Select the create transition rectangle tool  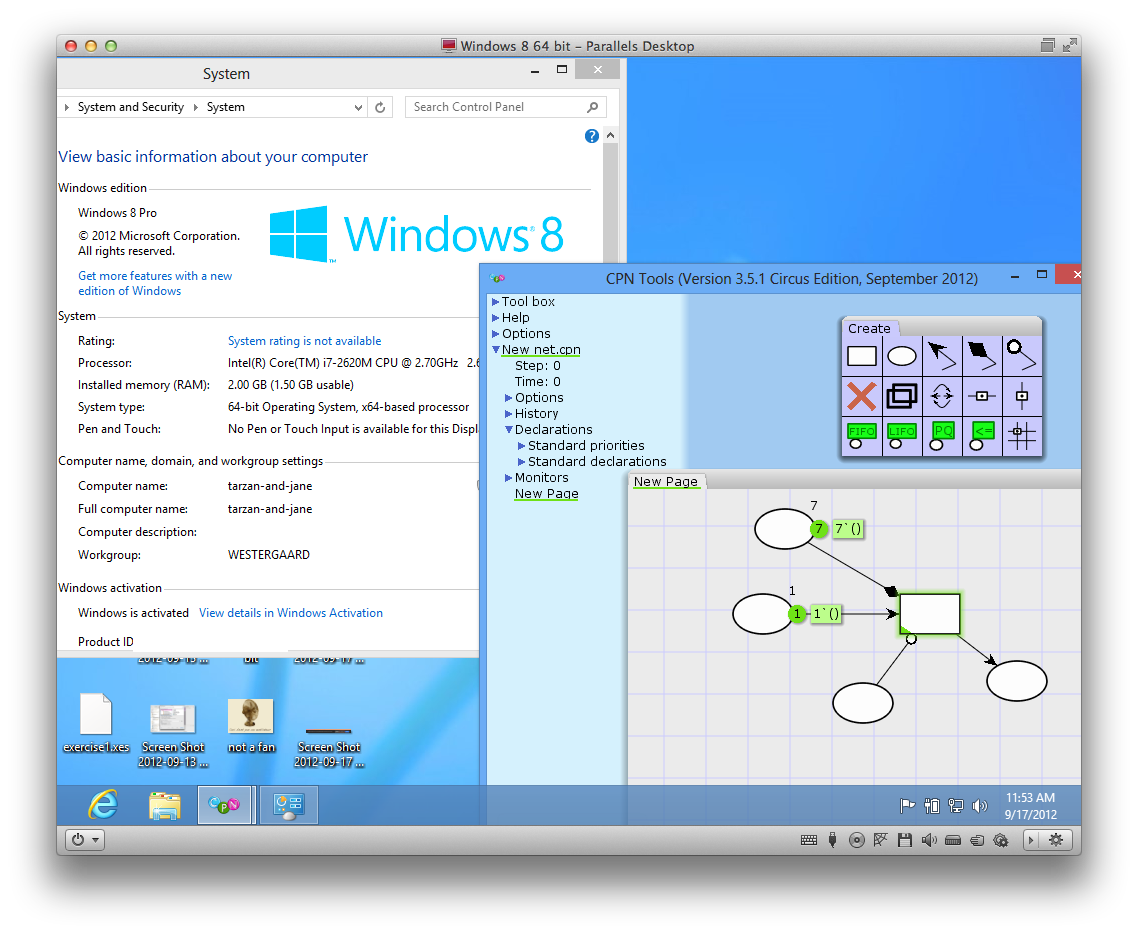point(861,356)
